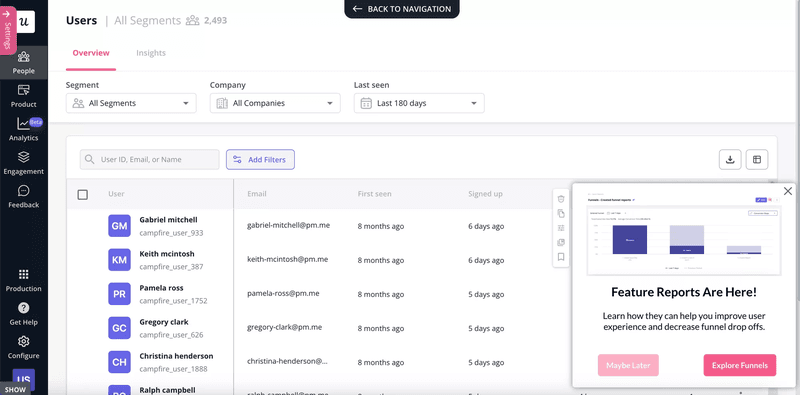
Task: Click the 2,493 users count
Action: [x=215, y=21]
